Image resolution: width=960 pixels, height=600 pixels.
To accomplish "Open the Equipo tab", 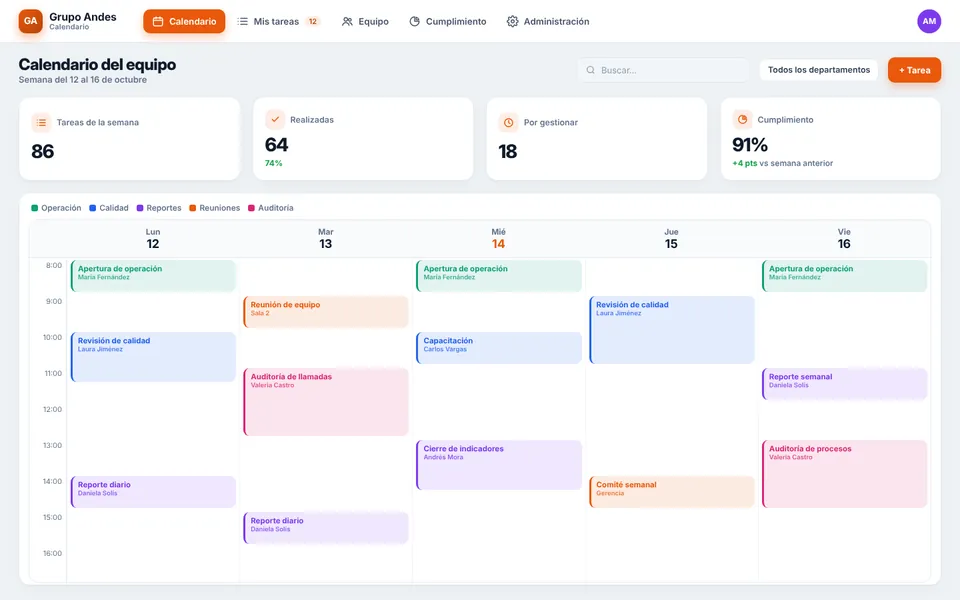I will tap(366, 21).
